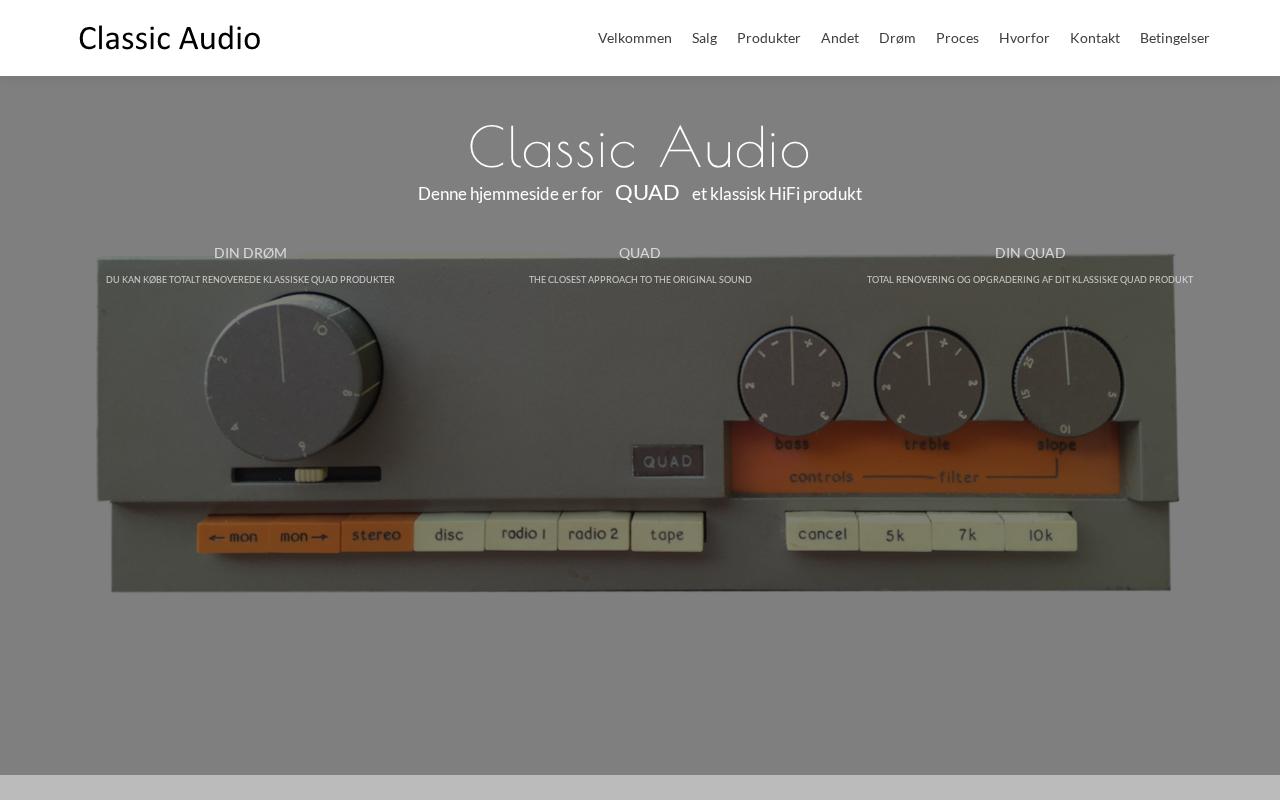Click the Classic Audio site logo
1280x800 pixels.
pos(170,38)
